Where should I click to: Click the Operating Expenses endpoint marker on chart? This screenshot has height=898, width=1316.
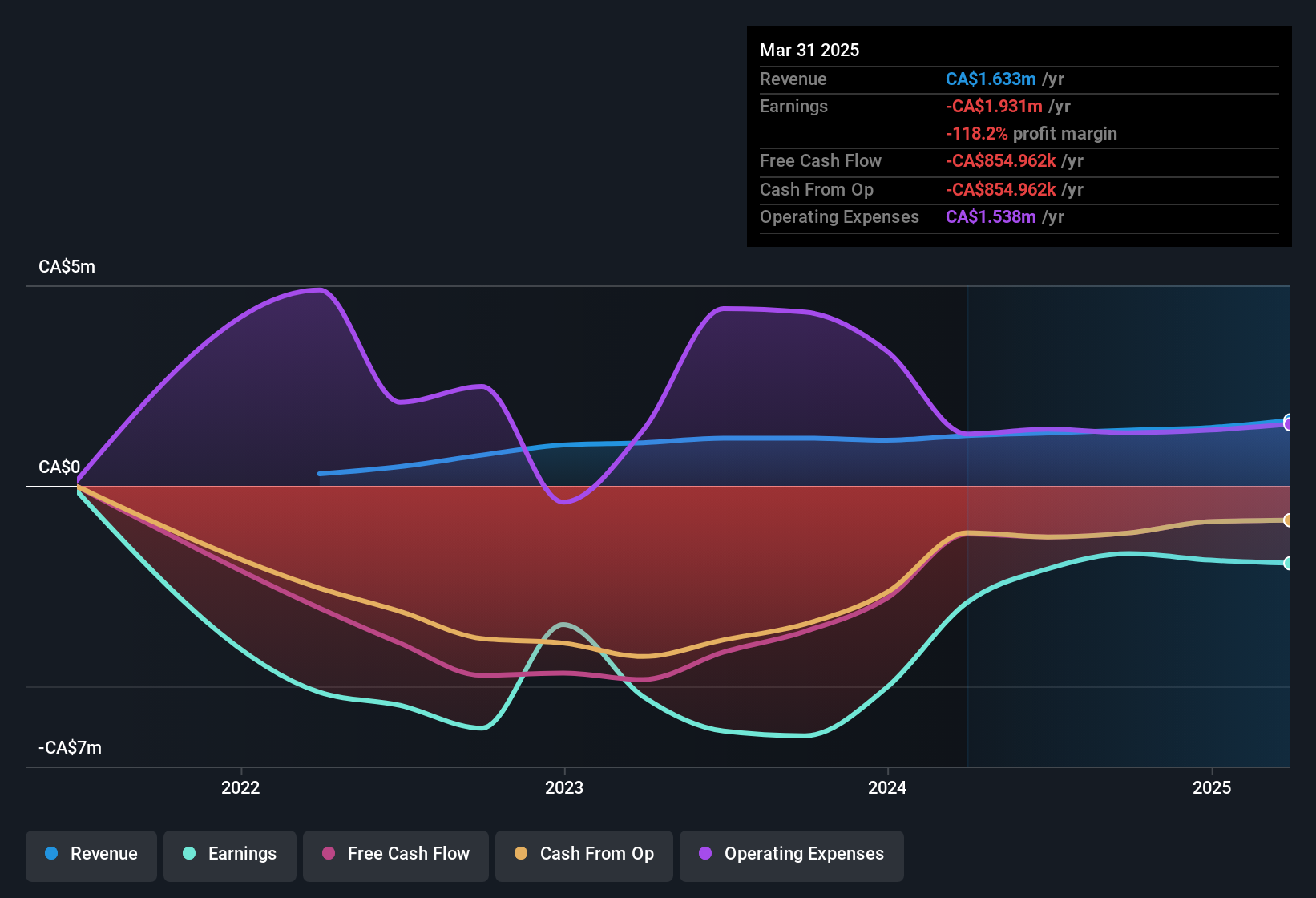click(x=1288, y=425)
